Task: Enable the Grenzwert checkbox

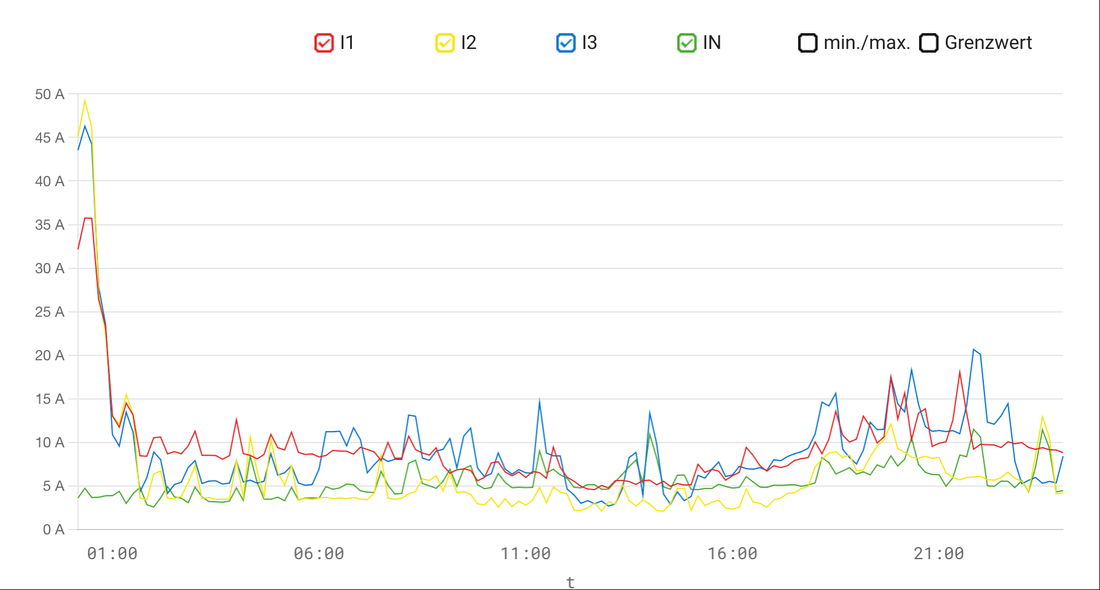Action: click(x=929, y=43)
